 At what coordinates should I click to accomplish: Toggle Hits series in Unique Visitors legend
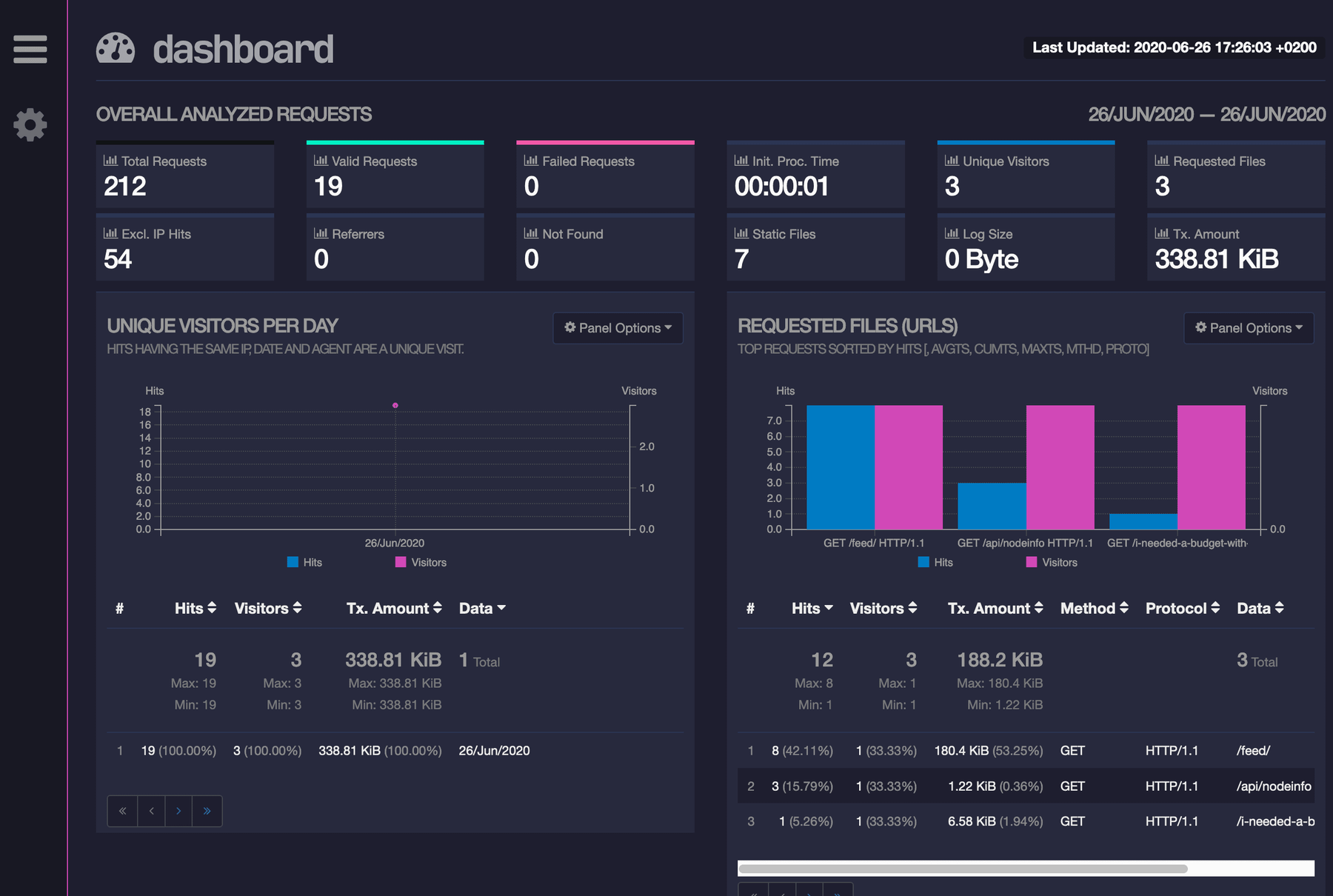click(x=304, y=562)
